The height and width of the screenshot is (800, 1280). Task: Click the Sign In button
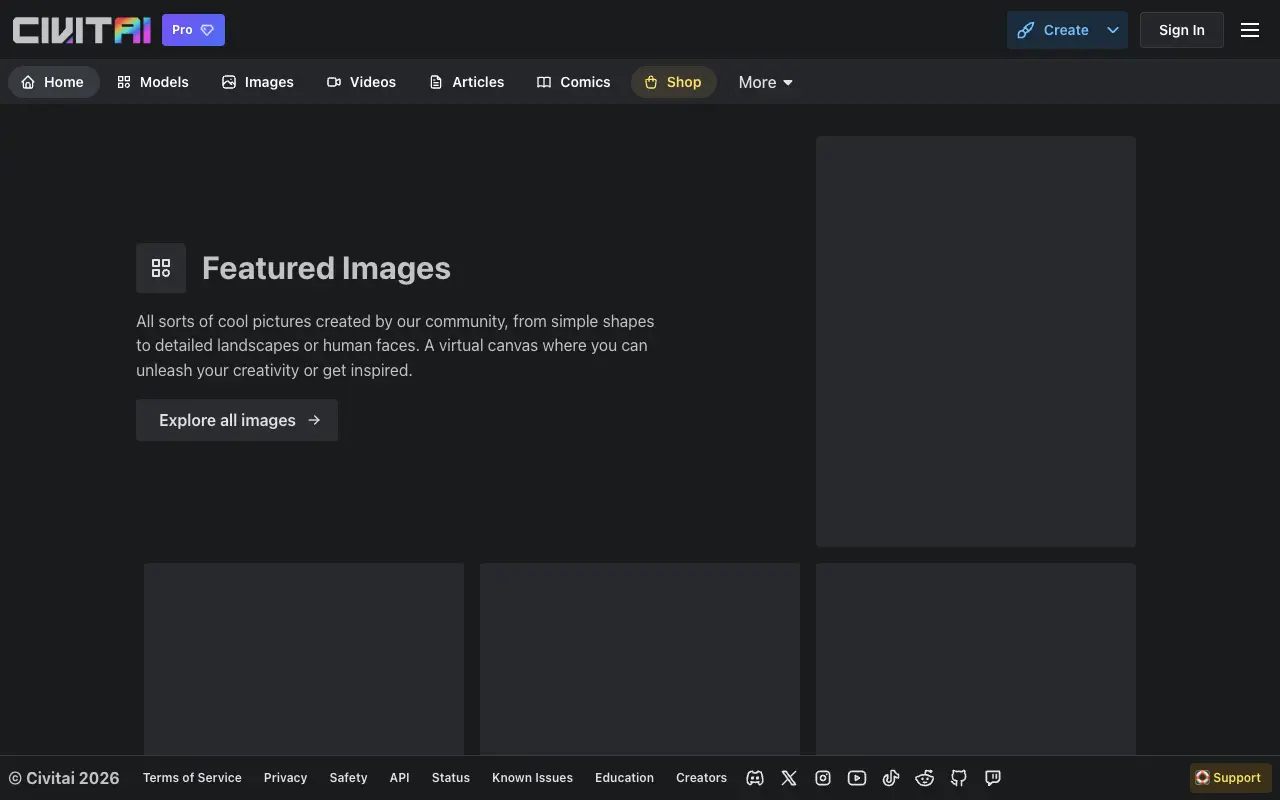1182,30
